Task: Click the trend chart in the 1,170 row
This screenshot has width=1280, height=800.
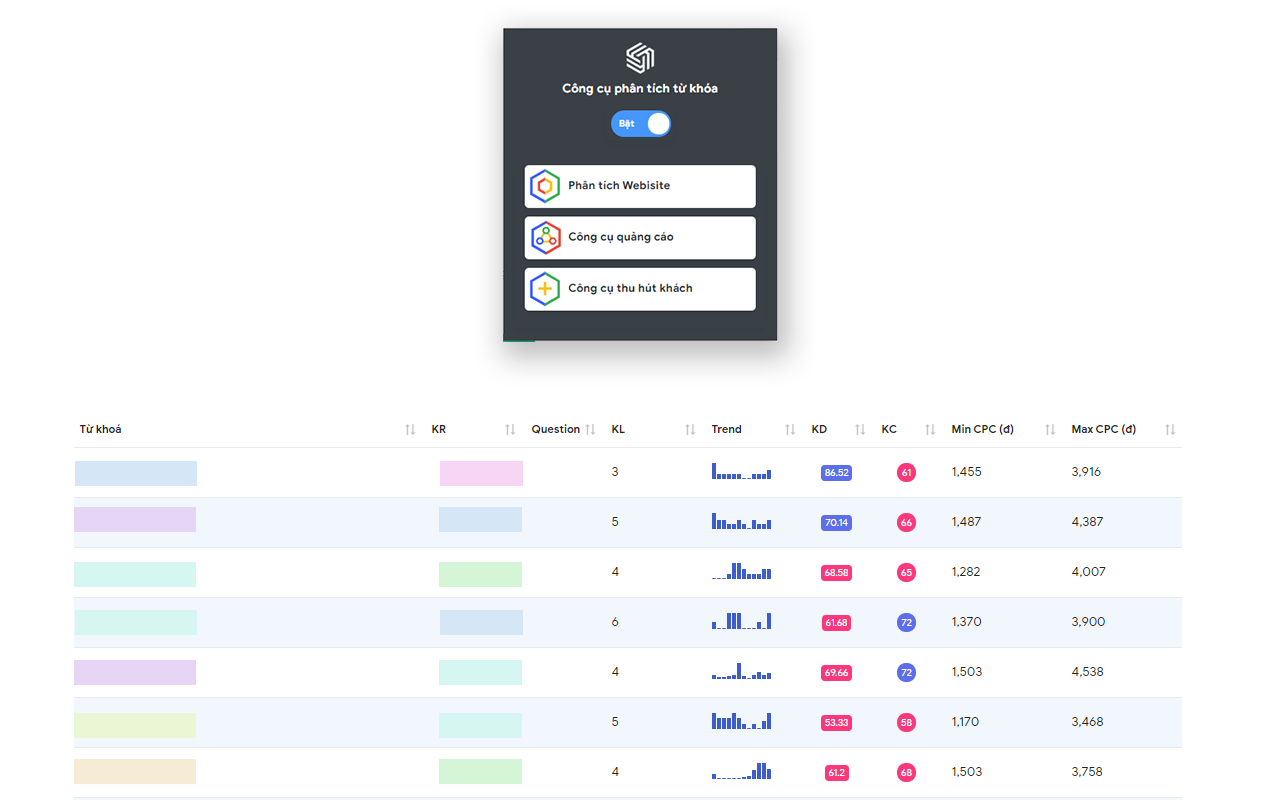Action: coord(741,721)
